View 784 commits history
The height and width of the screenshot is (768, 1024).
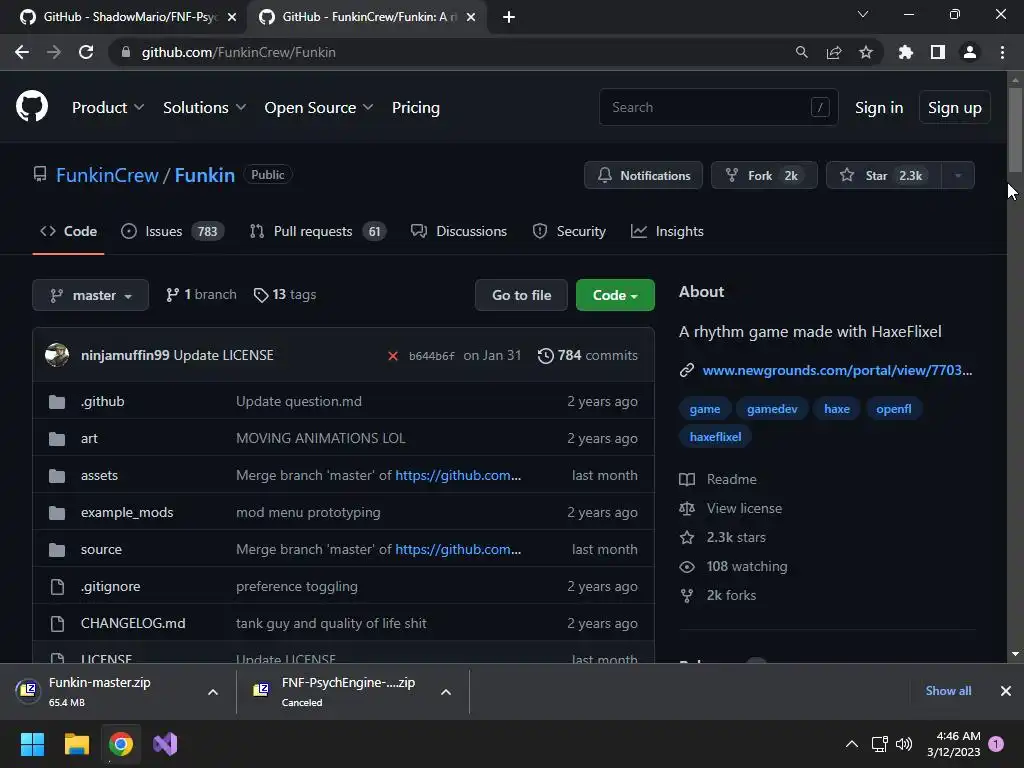pyautogui.click(x=588, y=355)
